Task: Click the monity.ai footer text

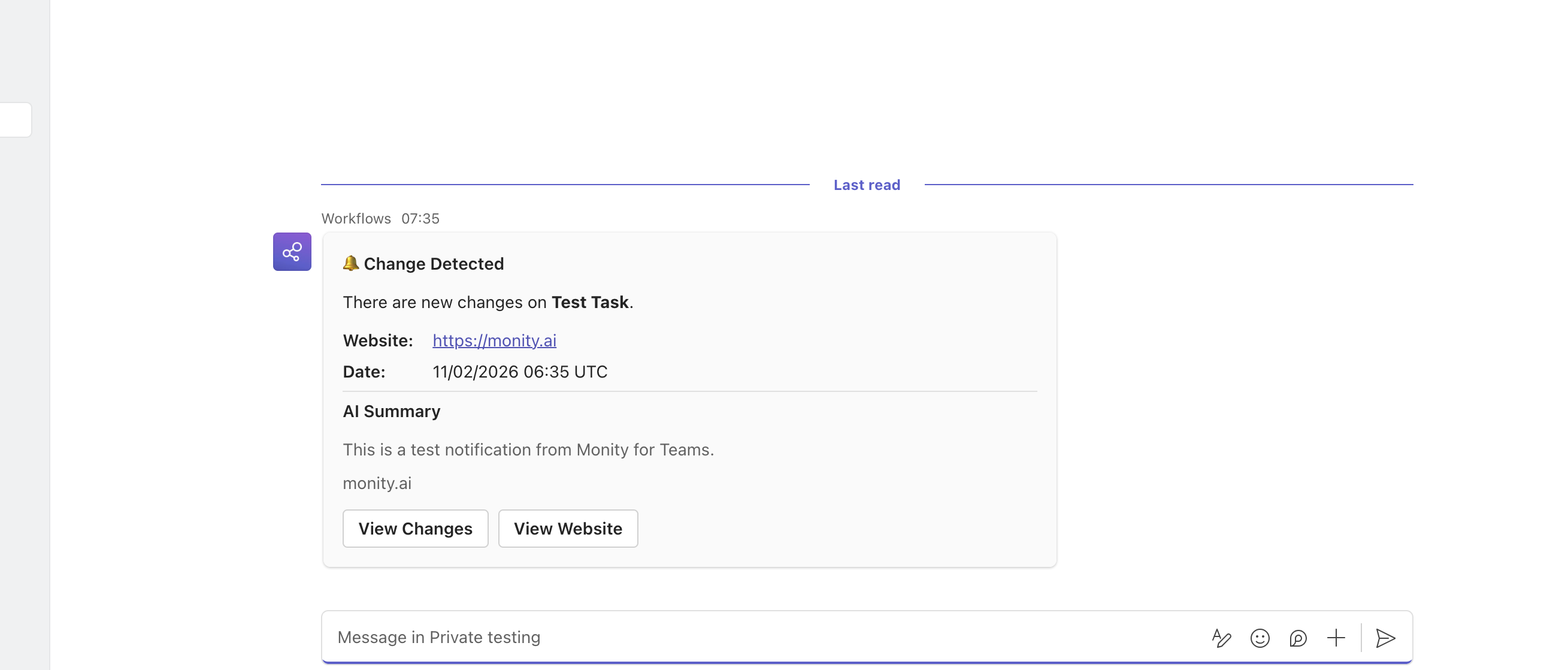Action: click(377, 482)
